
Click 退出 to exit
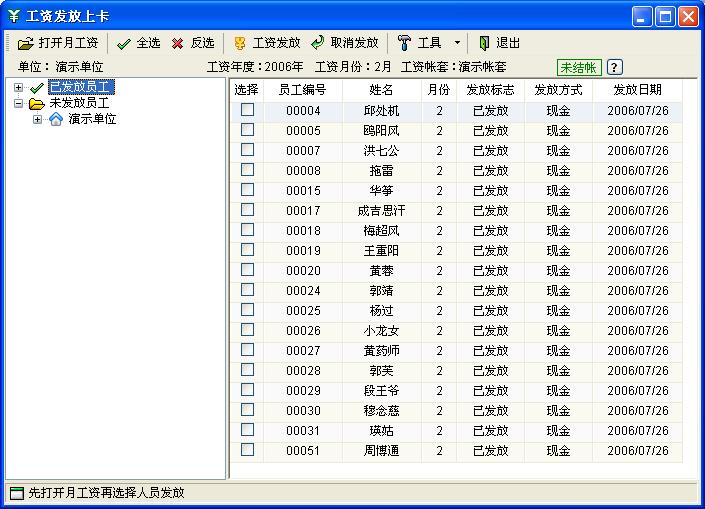[499, 43]
